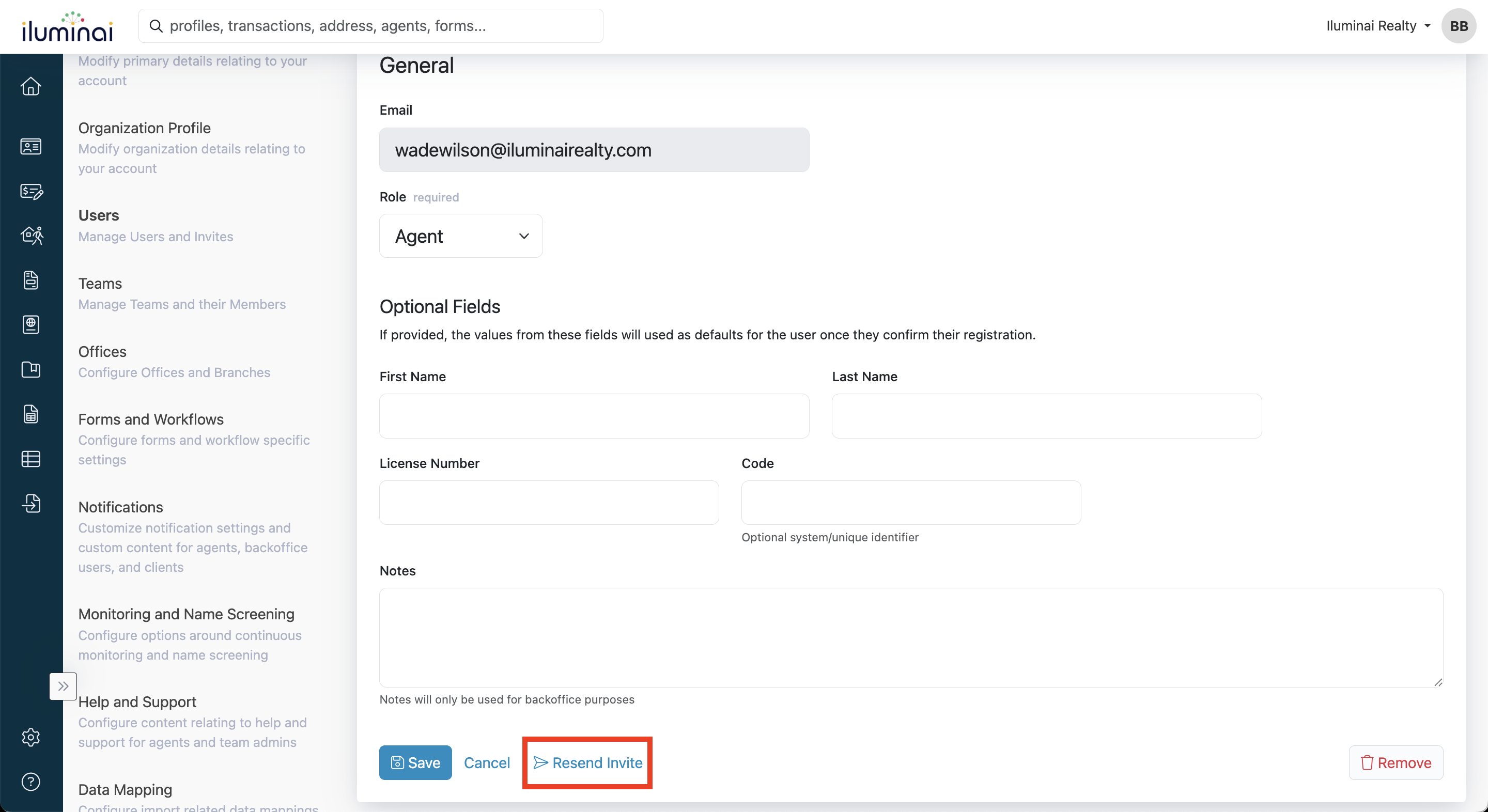Click the home icon in sidebar
The image size is (1488, 812).
pyautogui.click(x=30, y=86)
